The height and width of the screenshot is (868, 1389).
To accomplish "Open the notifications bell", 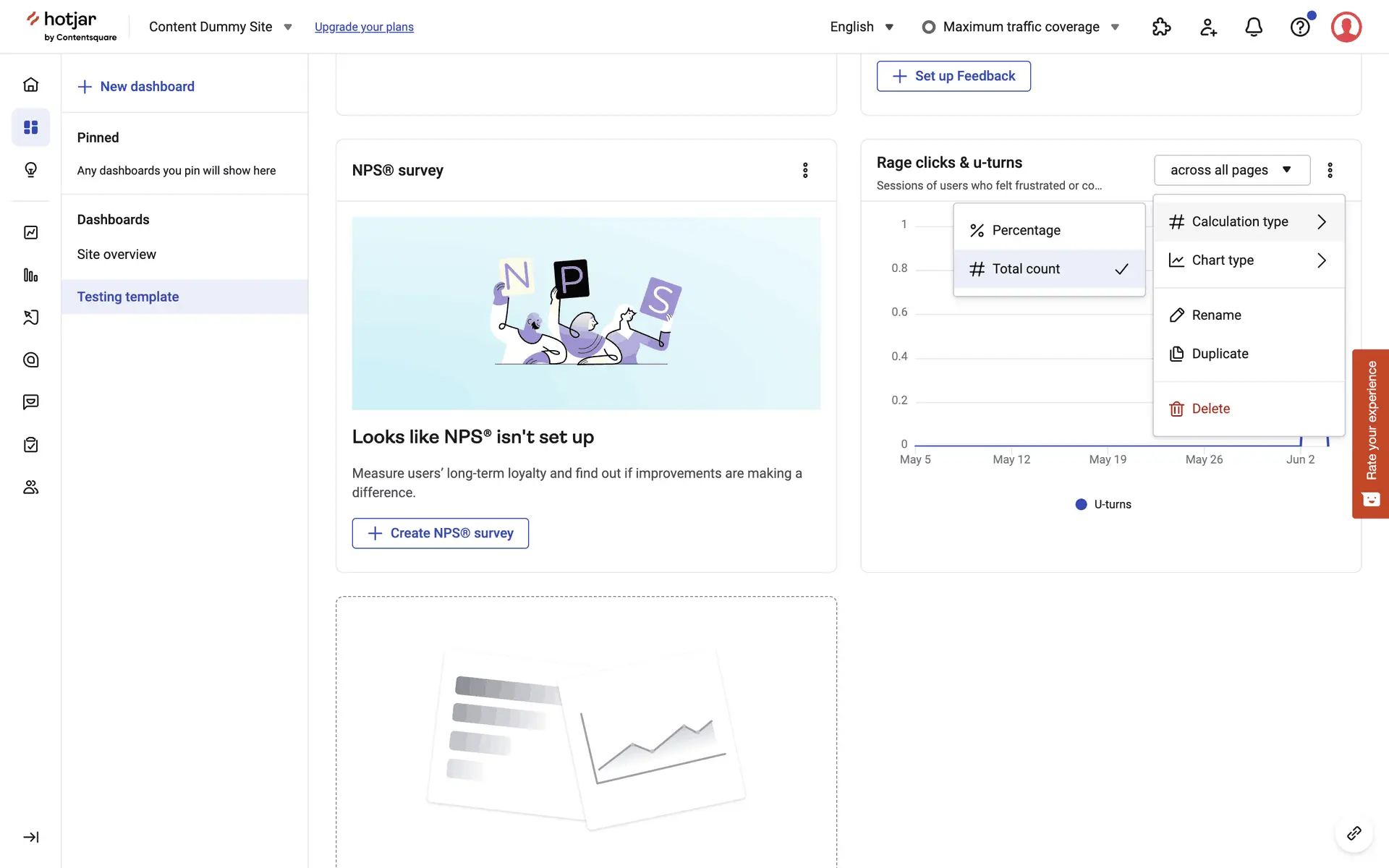I will pyautogui.click(x=1254, y=27).
